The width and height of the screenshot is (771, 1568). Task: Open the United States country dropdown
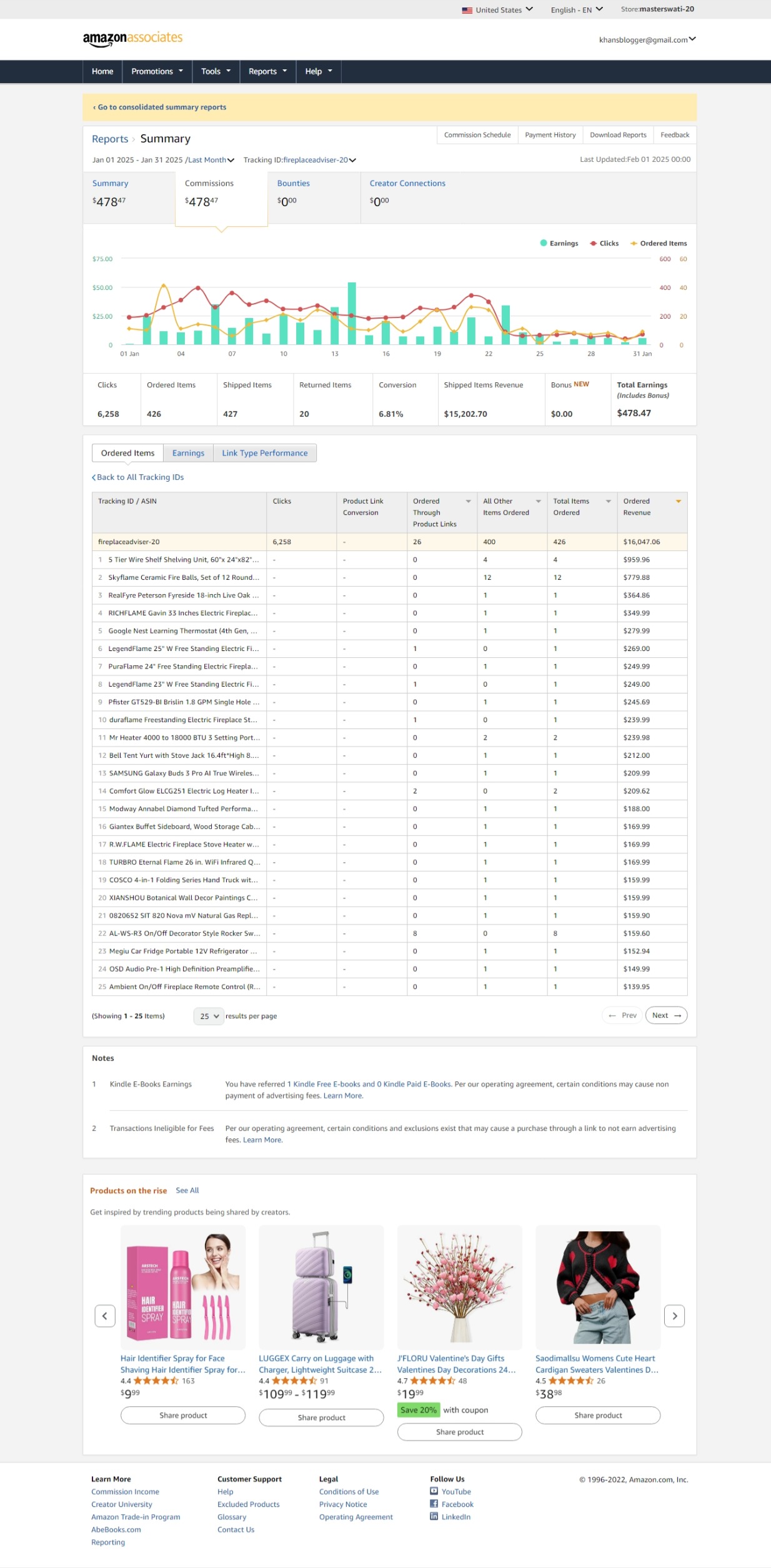[498, 10]
